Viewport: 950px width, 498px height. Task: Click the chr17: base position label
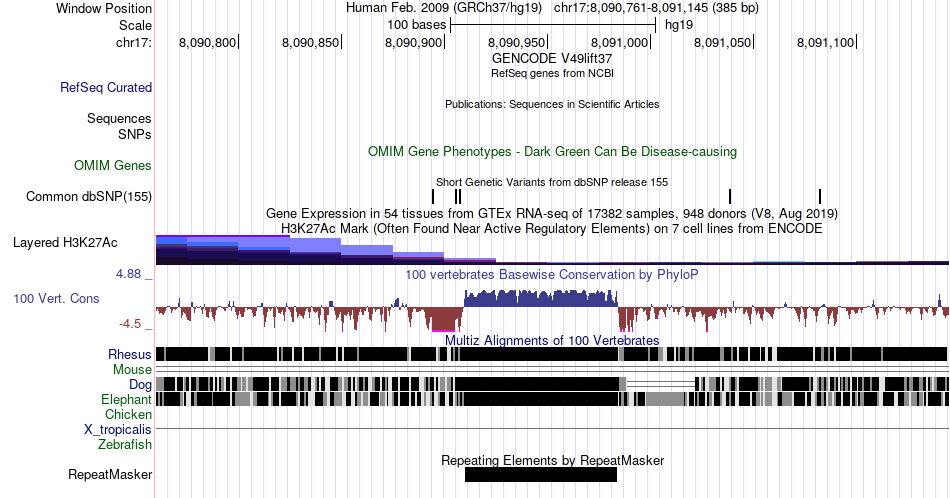(x=134, y=42)
